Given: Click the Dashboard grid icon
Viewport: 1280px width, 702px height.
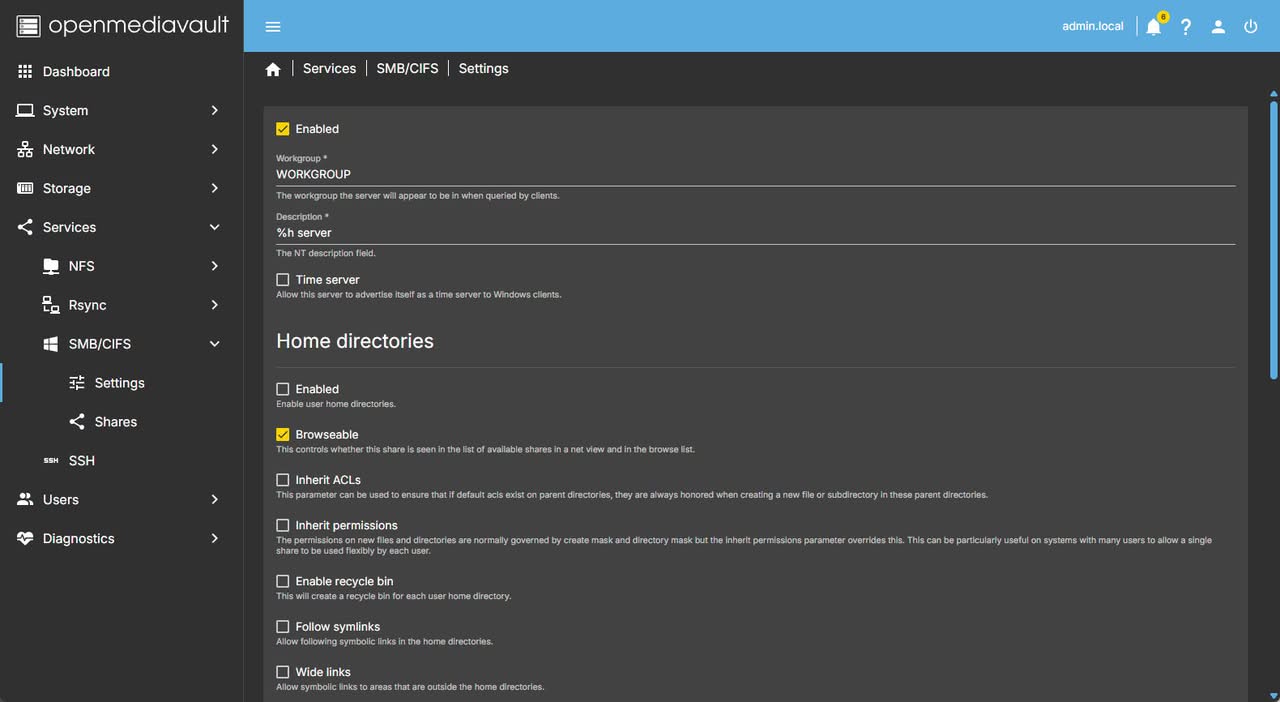Looking at the screenshot, I should (25, 71).
